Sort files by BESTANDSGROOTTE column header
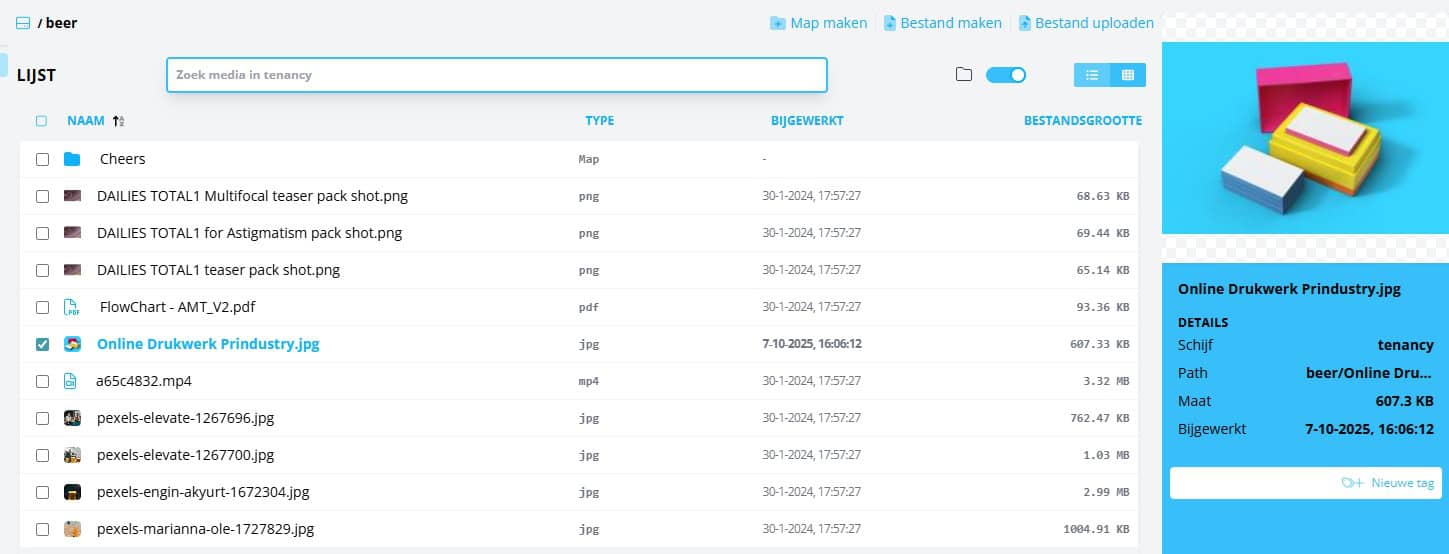1449x554 pixels. pyautogui.click(x=1082, y=121)
